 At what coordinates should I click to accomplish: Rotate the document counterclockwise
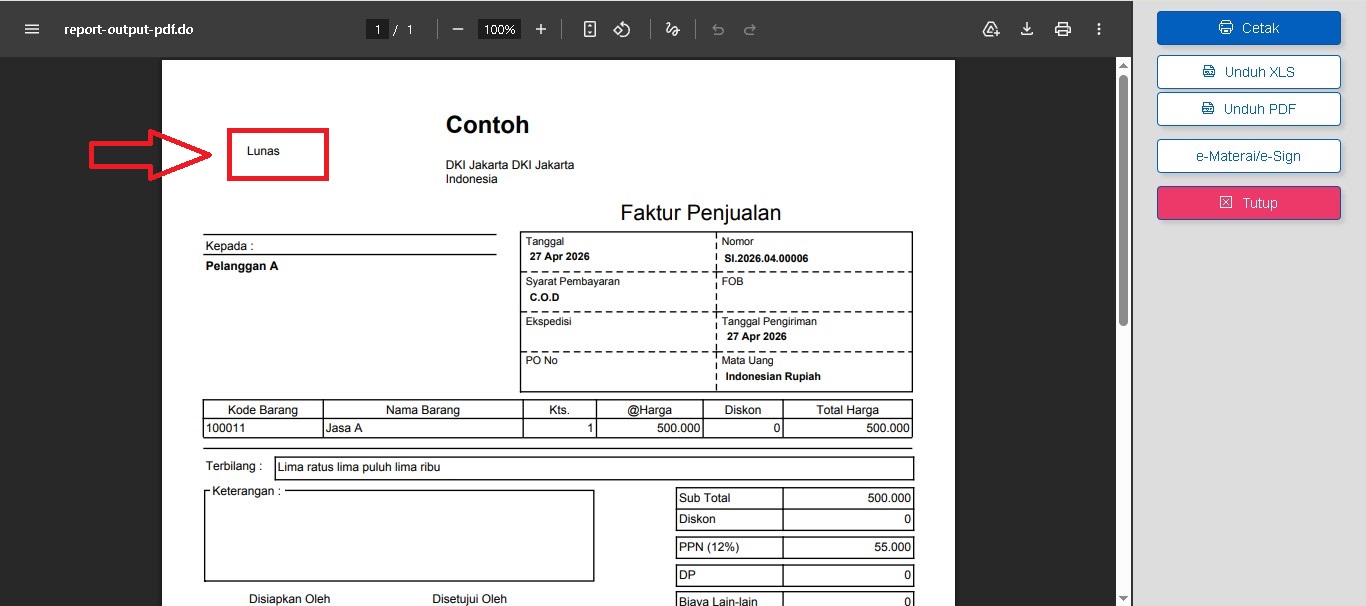622,29
